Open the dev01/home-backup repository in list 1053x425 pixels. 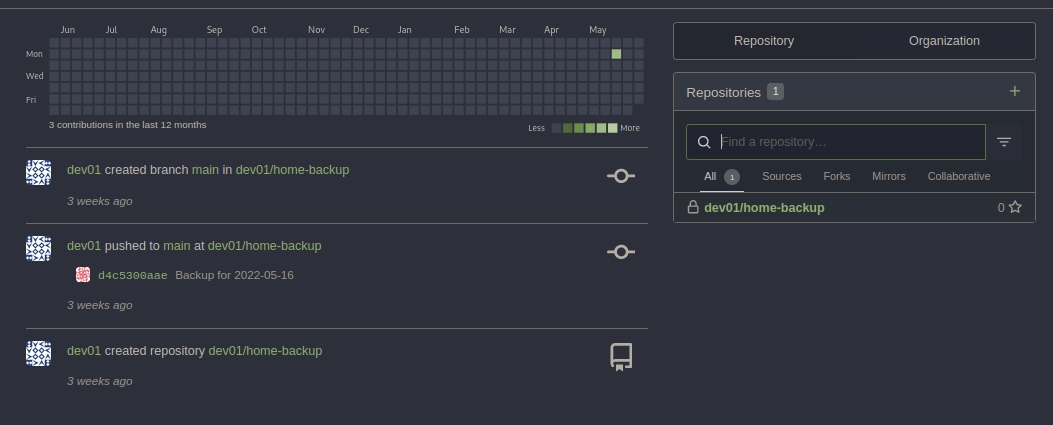pyautogui.click(x=764, y=208)
